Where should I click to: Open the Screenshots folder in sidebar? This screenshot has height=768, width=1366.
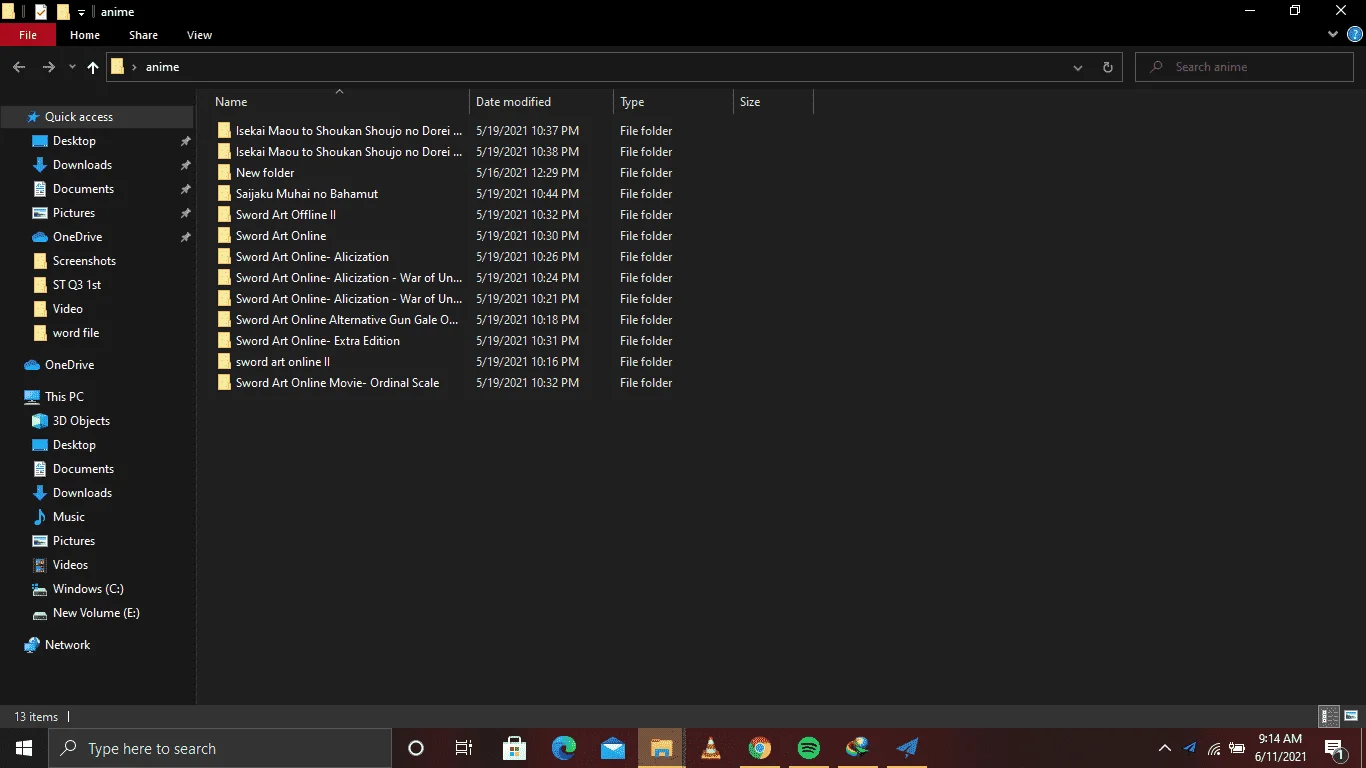tap(84, 261)
